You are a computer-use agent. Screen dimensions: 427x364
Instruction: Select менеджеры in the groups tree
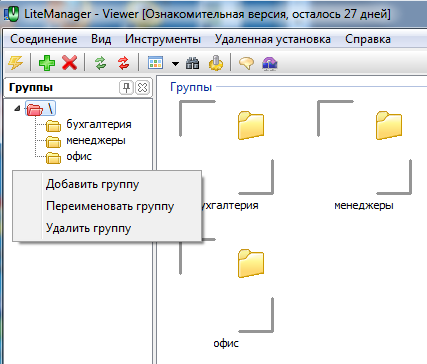tap(96, 140)
